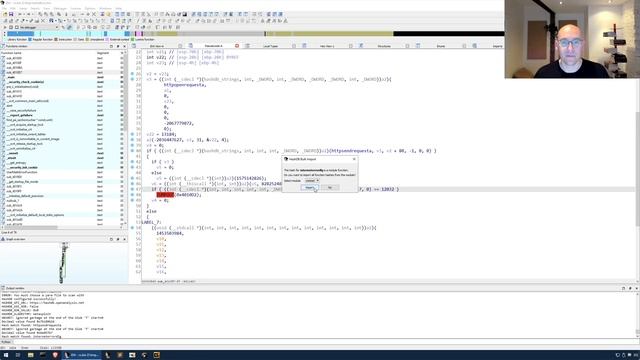The image size is (640, 360).
Task: Open Windows Start menu
Action: (x=6, y=355)
